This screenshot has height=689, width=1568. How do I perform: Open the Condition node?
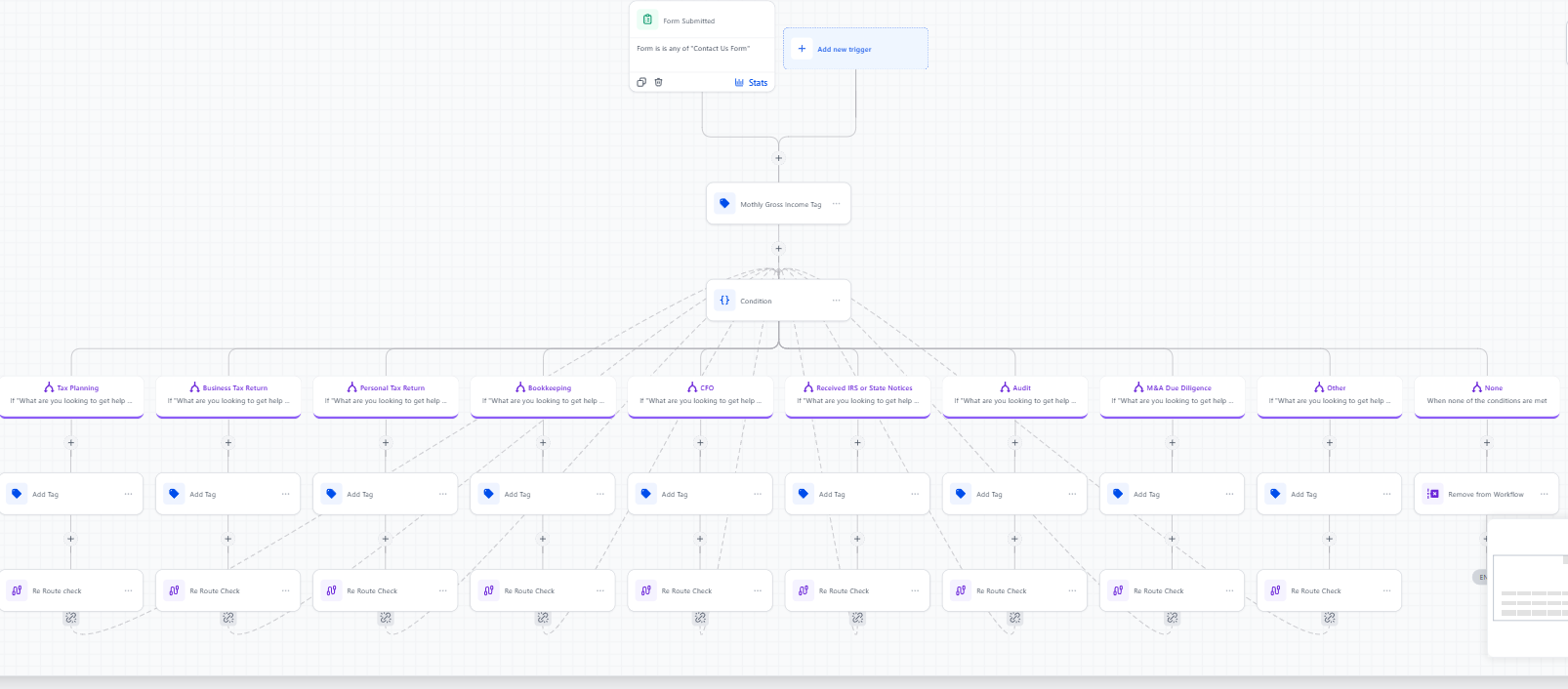778,301
